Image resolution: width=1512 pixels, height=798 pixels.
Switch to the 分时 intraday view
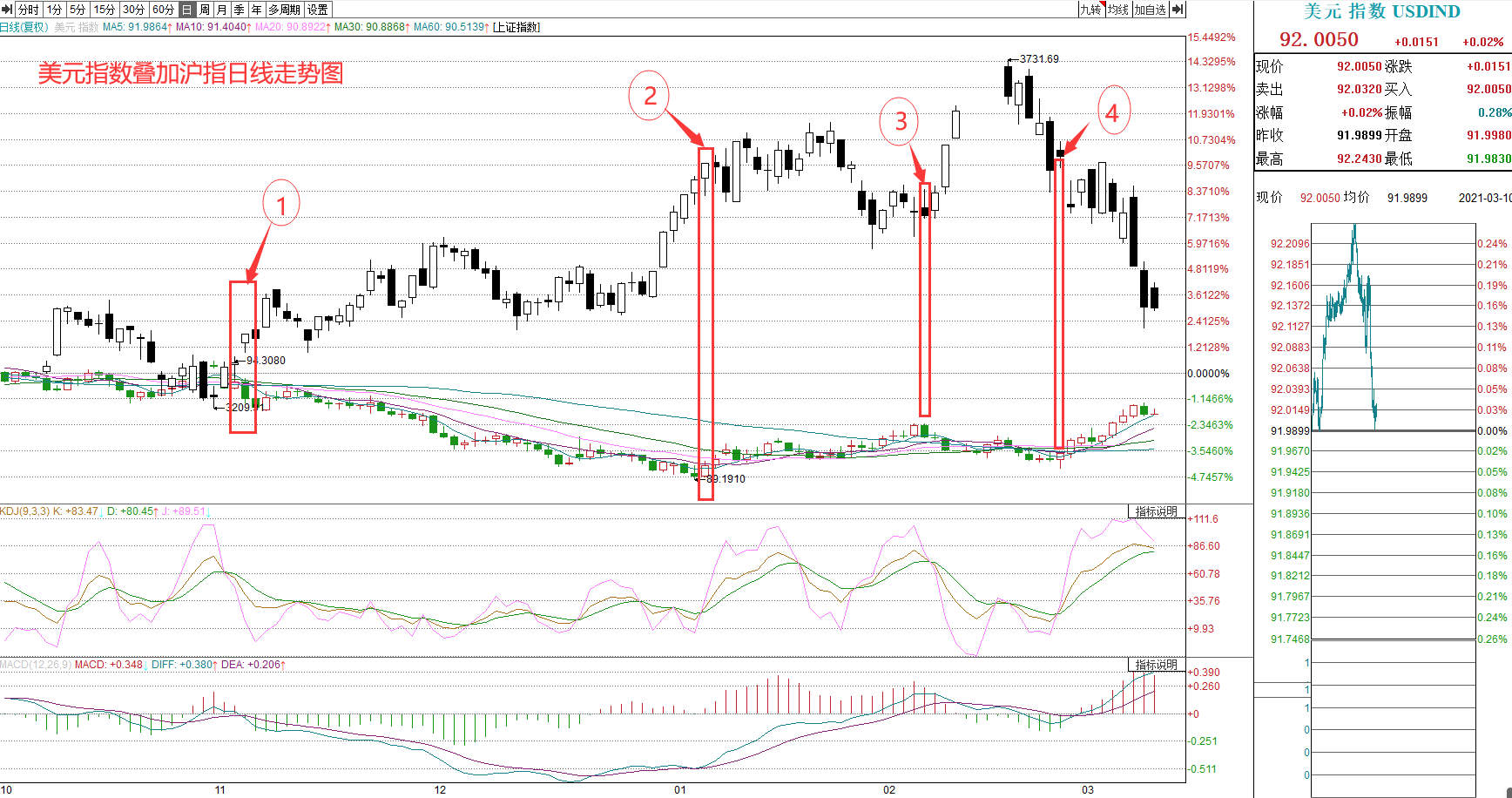[29, 10]
